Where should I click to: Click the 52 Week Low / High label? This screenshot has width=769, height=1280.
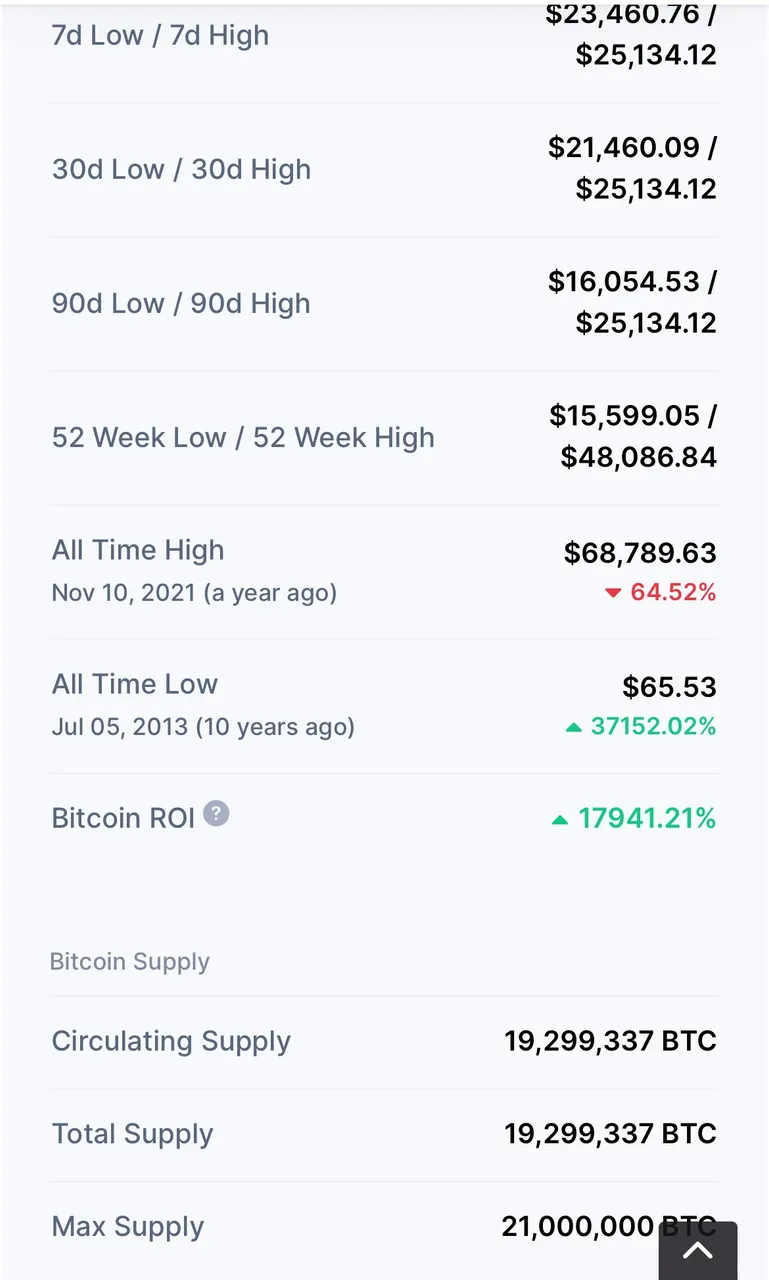(243, 438)
